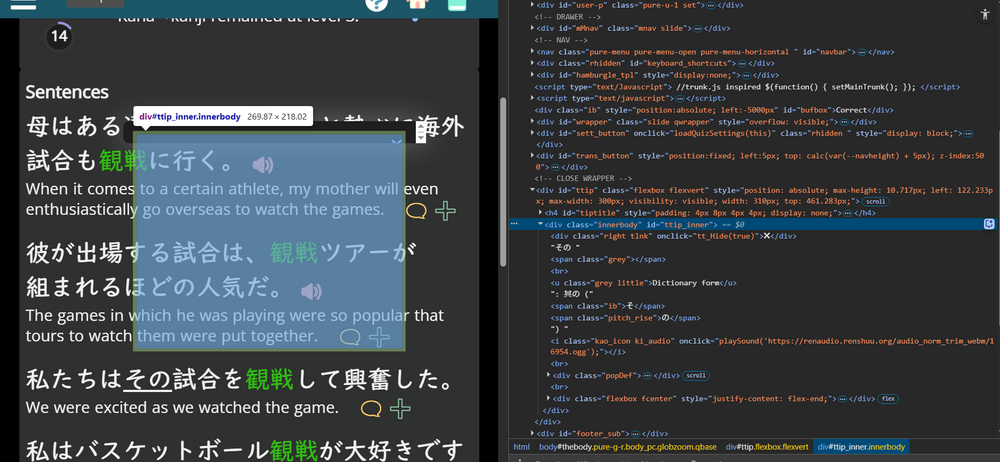
Task: Expand the footer_sub div node
Action: coord(533,433)
